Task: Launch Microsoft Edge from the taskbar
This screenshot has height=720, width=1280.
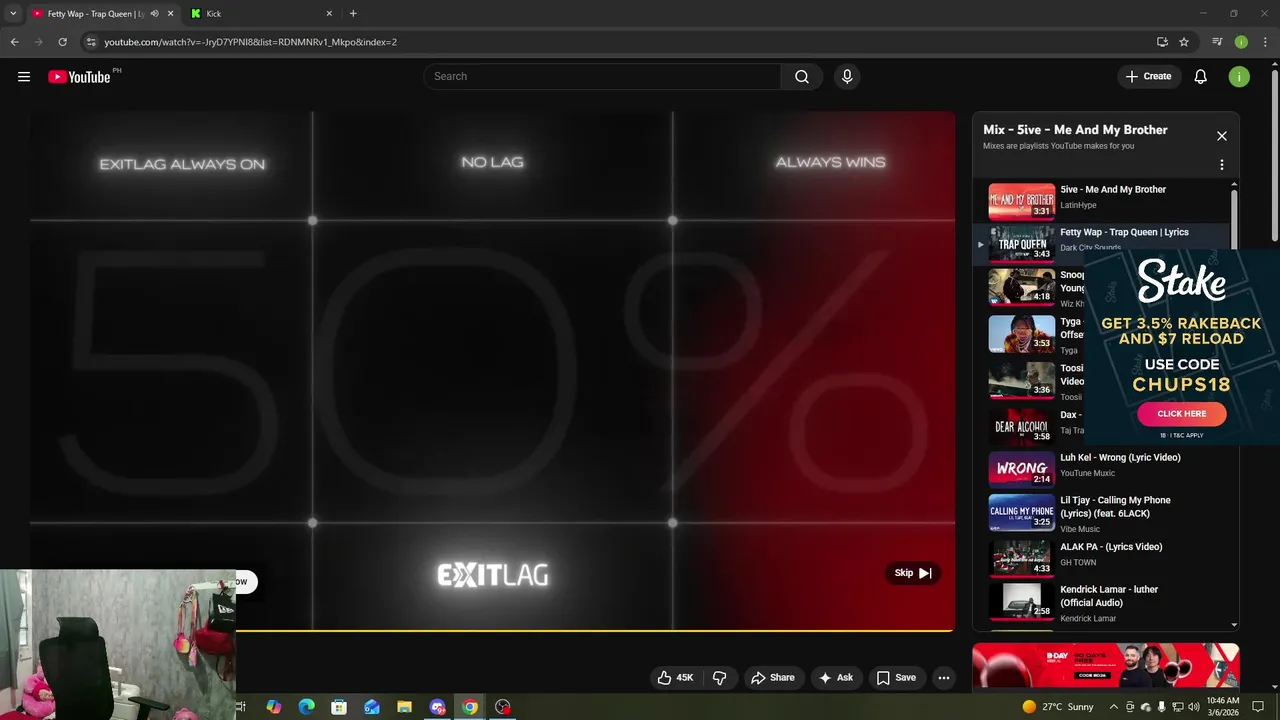Action: coord(307,707)
